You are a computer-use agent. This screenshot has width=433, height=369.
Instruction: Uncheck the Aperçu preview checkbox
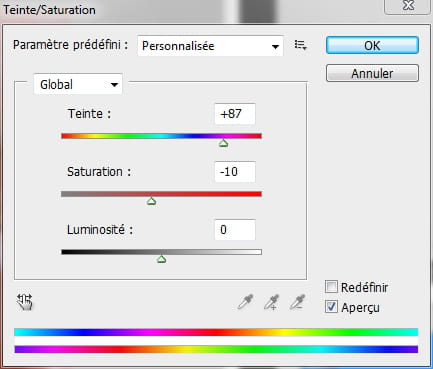point(331,307)
